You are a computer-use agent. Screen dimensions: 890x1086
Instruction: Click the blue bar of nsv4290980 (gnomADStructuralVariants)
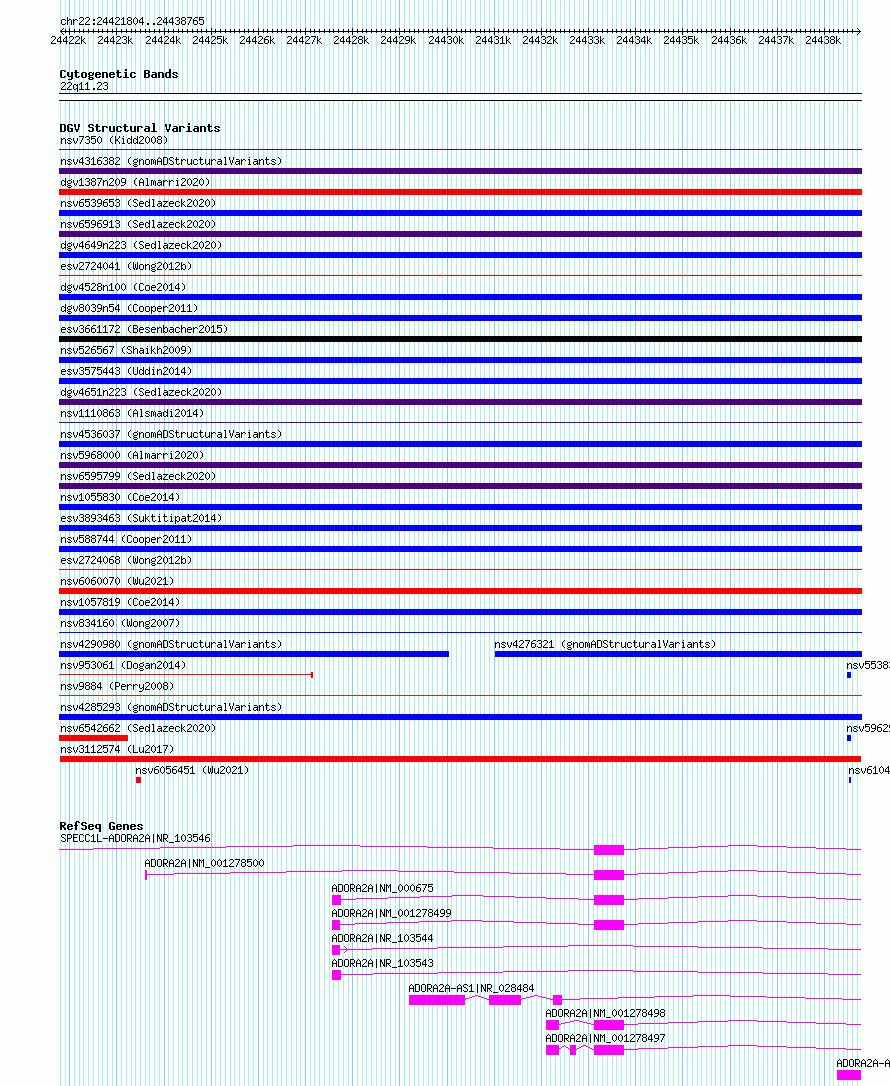click(x=254, y=654)
